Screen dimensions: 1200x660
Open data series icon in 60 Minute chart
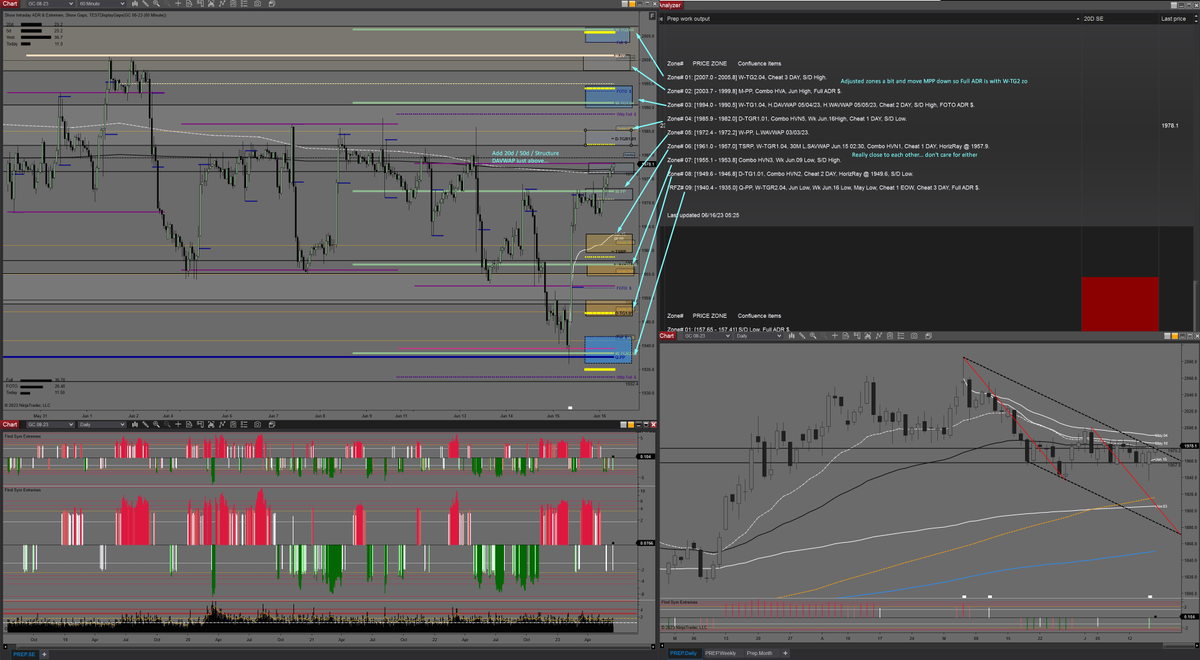click(211, 4)
